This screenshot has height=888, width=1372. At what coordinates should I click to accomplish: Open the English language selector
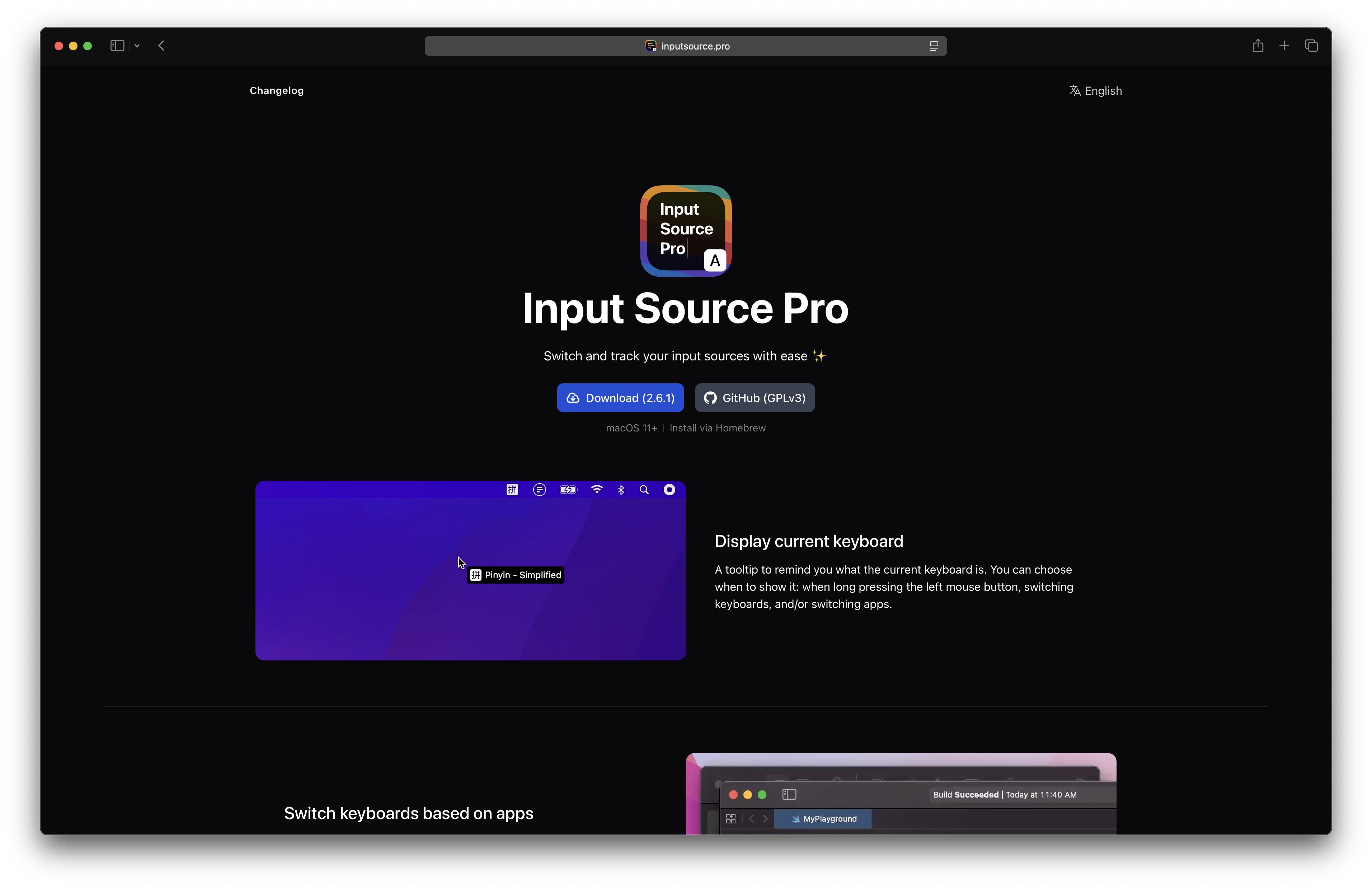(1095, 90)
